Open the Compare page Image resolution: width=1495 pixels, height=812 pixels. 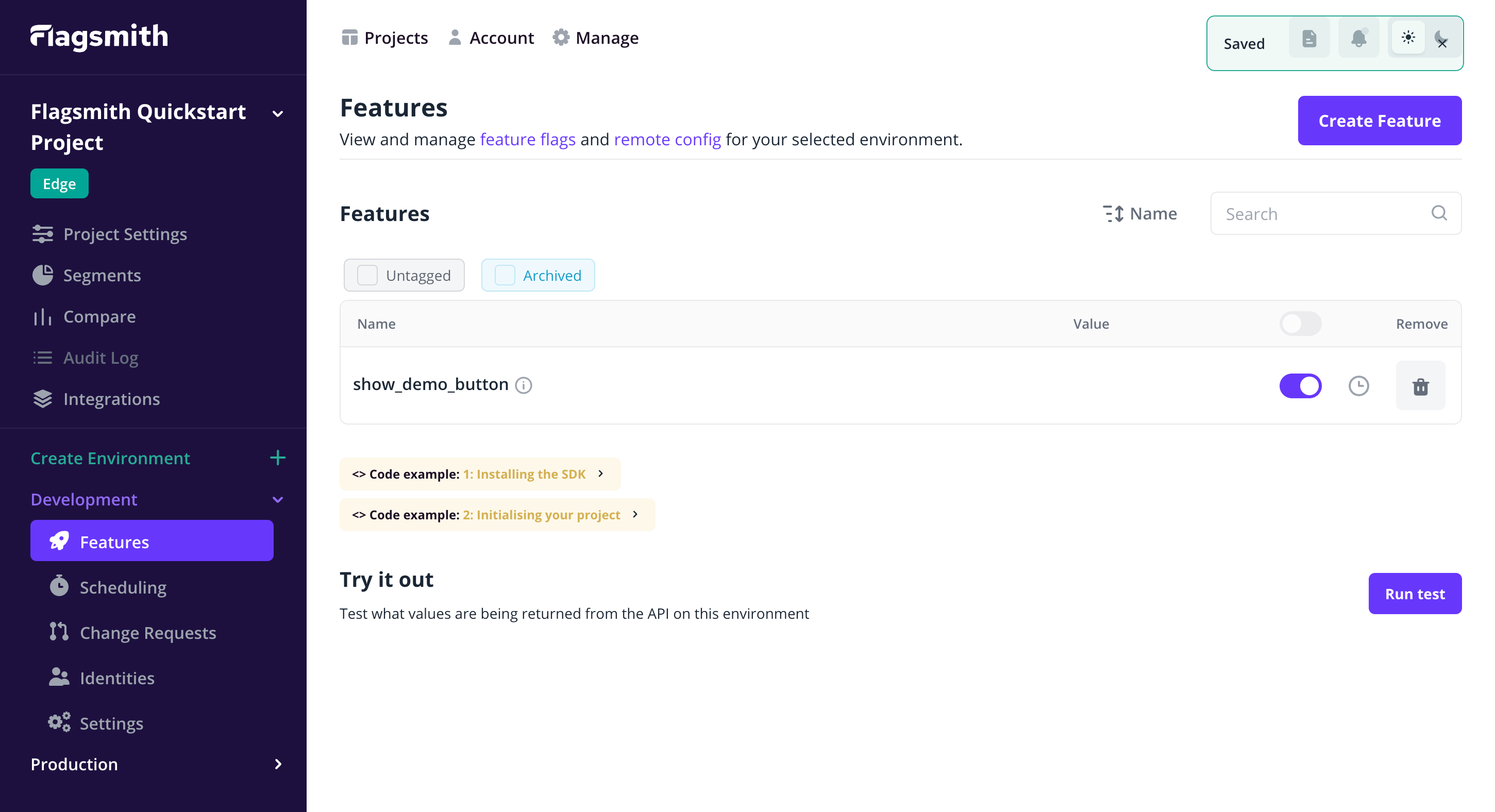pyautogui.click(x=84, y=316)
